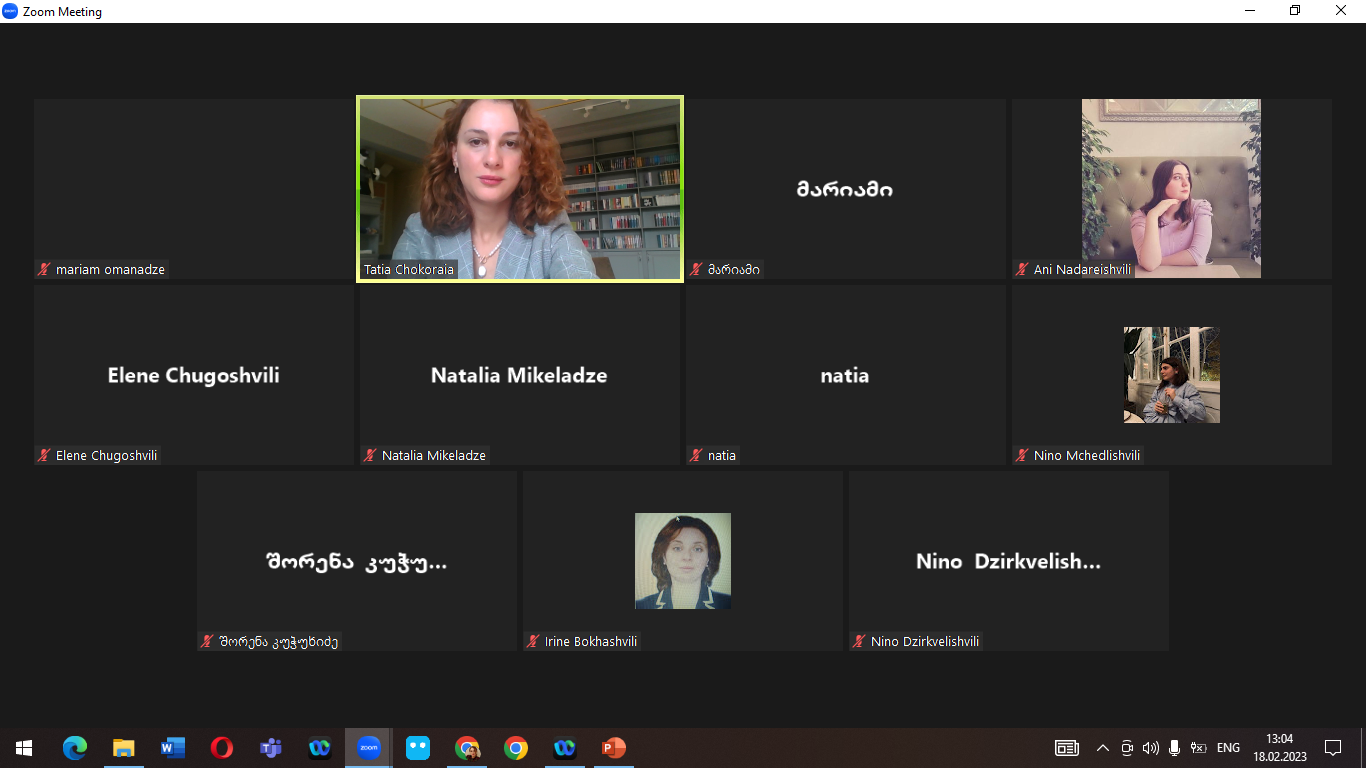Image resolution: width=1366 pixels, height=768 pixels.
Task: Click large 'შორენა კუჭუ...' name in tile
Action: click(357, 562)
